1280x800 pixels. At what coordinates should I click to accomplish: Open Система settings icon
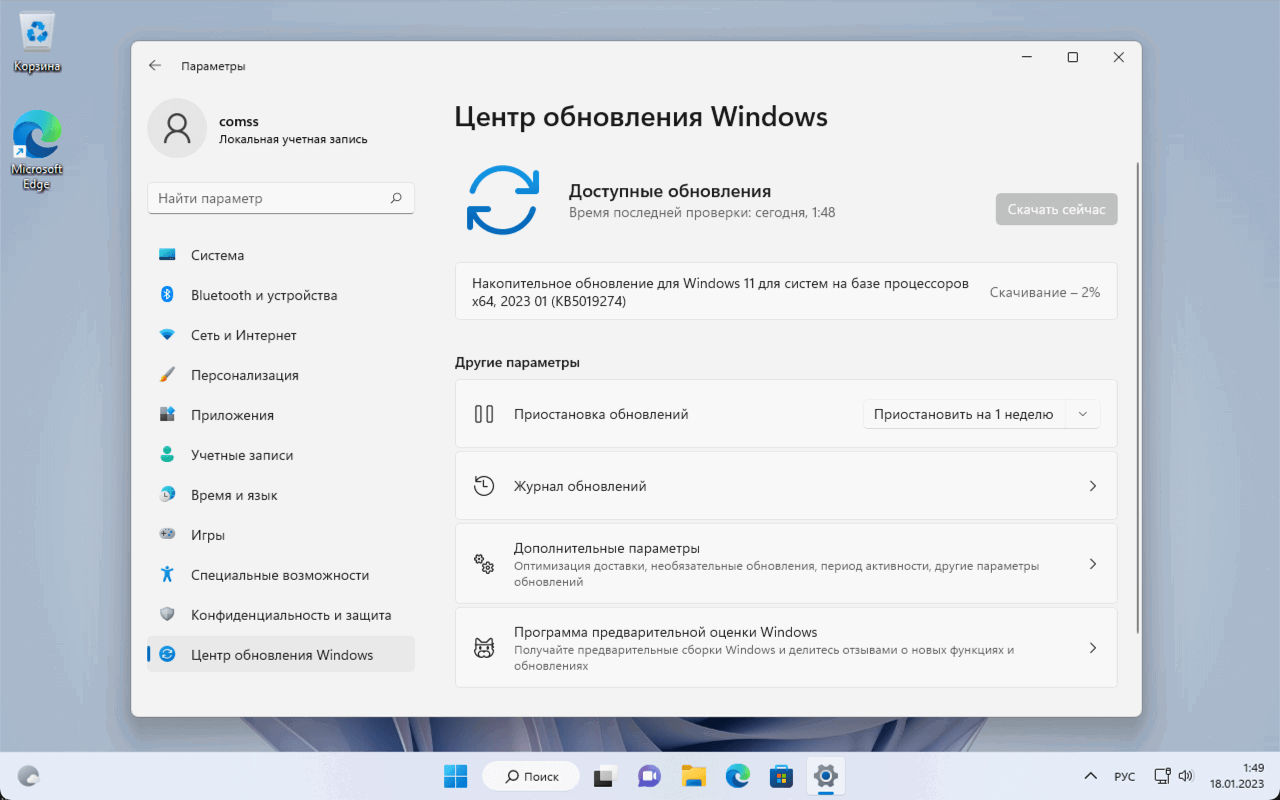pos(167,255)
